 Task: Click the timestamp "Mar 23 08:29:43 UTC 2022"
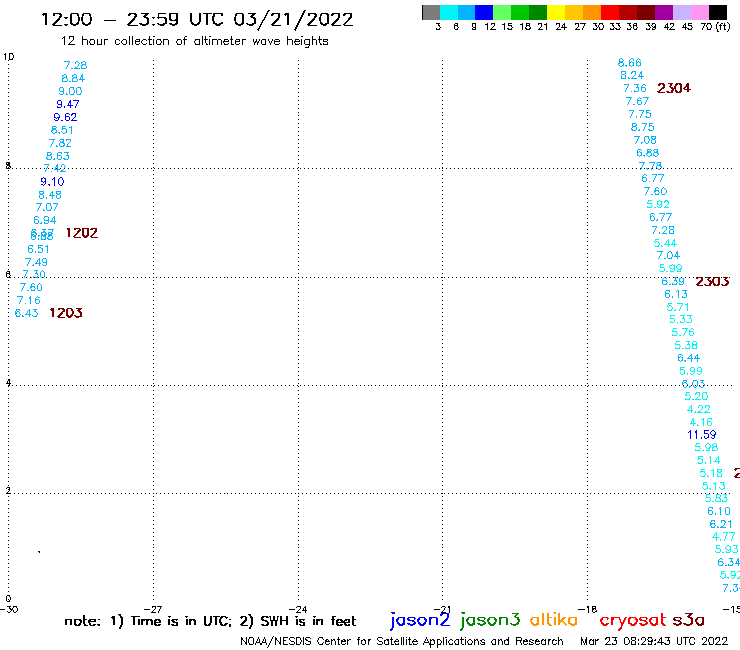point(654,641)
